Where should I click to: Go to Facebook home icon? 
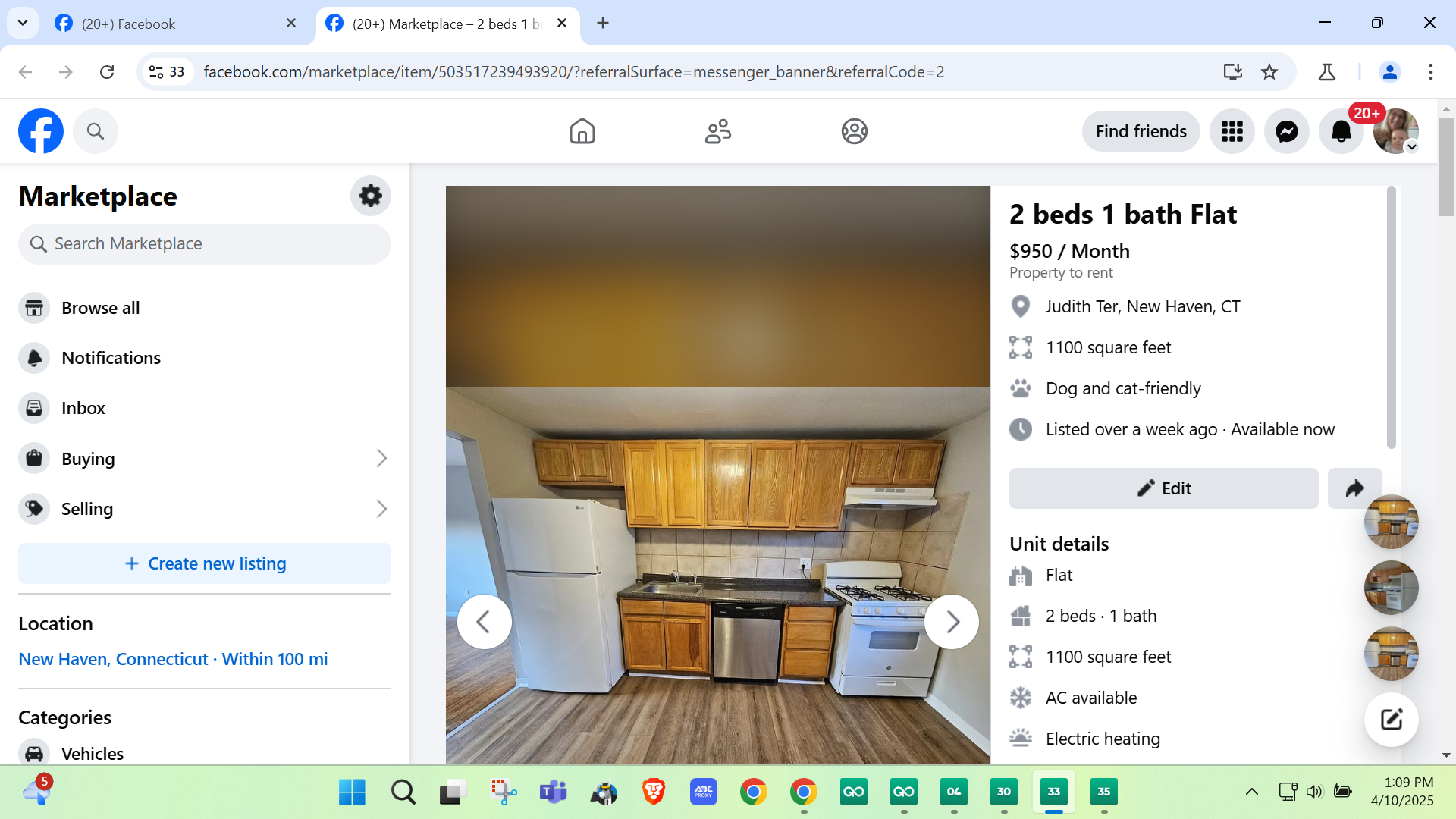pyautogui.click(x=582, y=131)
